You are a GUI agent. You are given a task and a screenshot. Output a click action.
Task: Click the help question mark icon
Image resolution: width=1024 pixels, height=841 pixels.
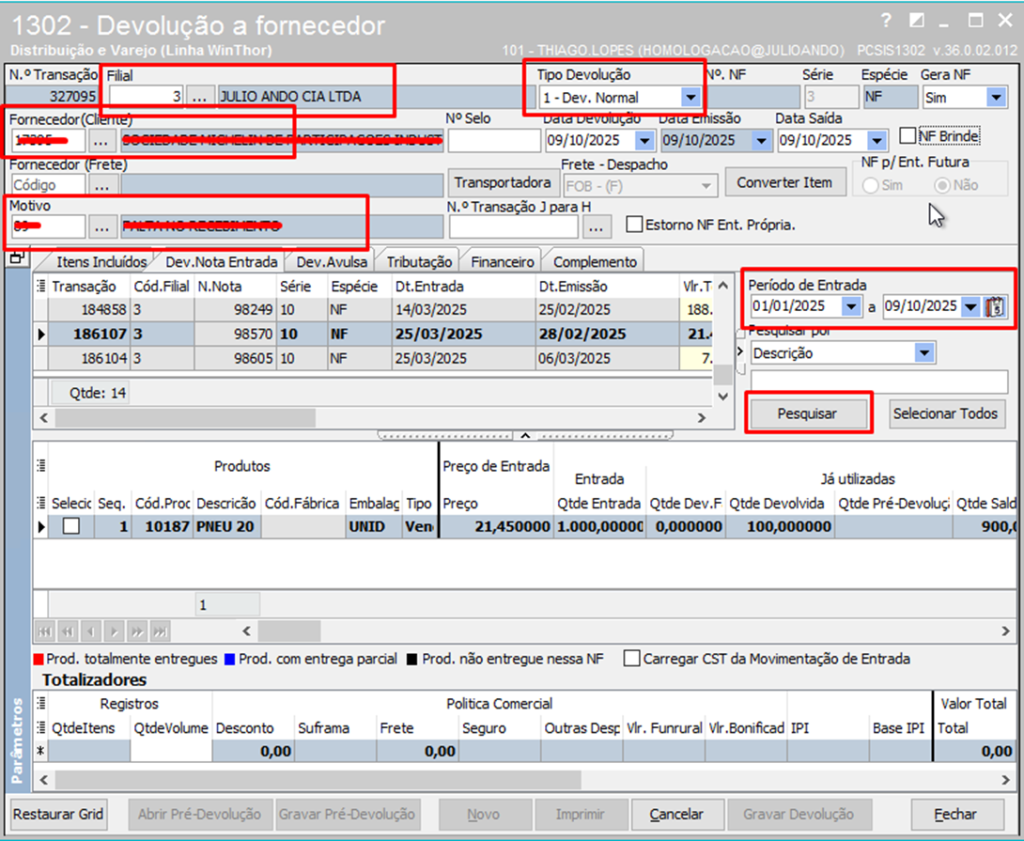(886, 21)
